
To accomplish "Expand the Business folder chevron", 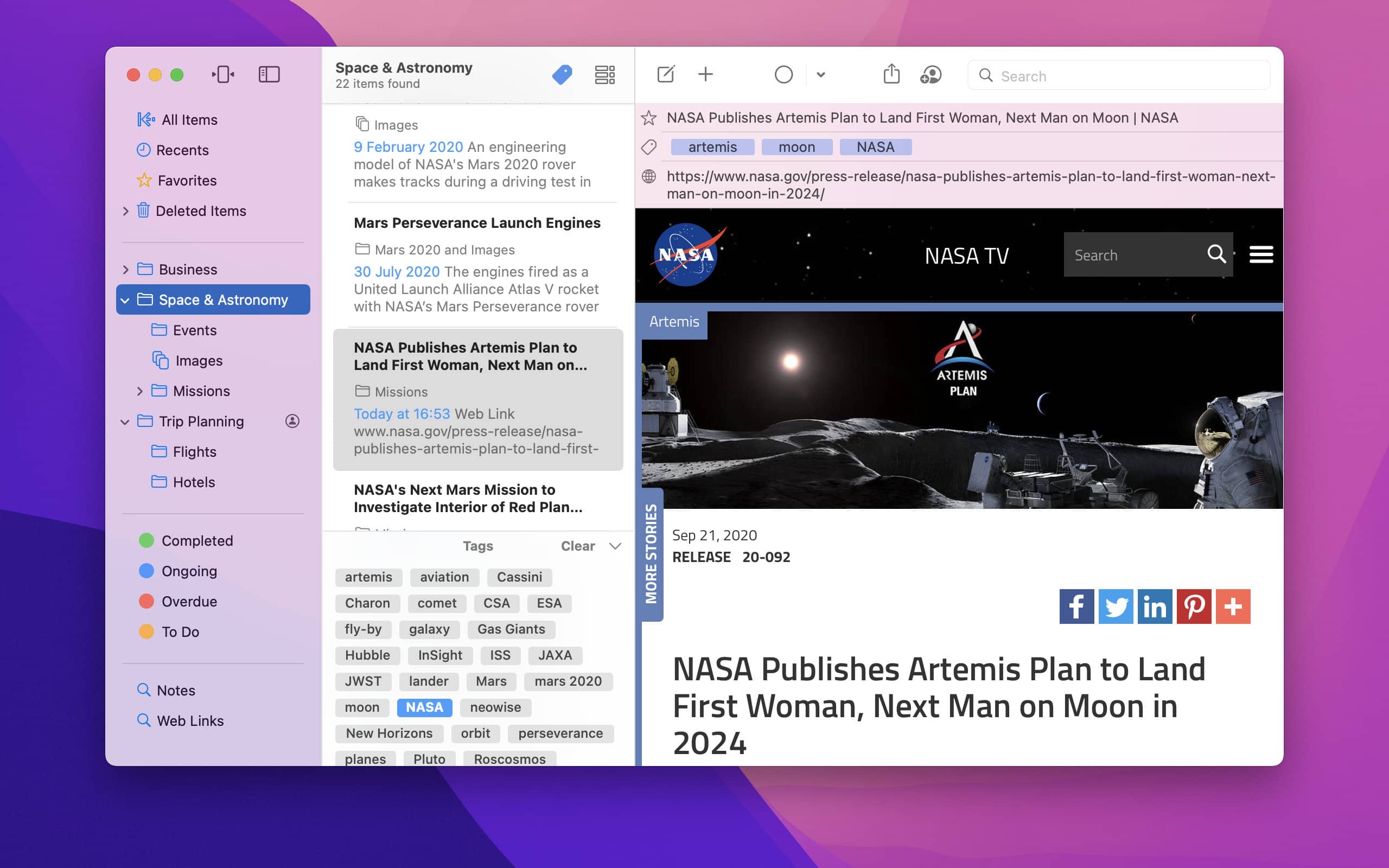I will click(126, 269).
